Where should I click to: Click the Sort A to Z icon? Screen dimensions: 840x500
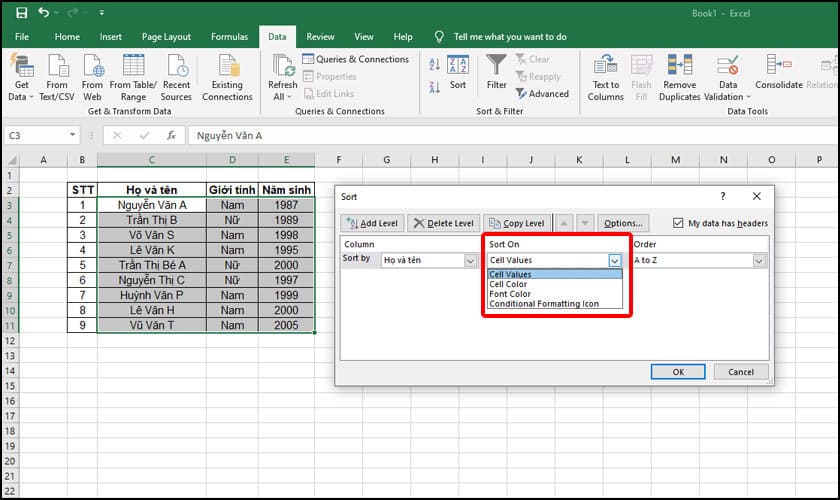click(x=434, y=64)
